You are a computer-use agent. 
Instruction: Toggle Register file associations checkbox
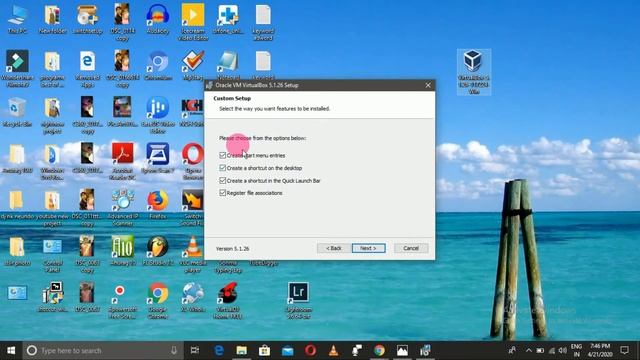222,193
